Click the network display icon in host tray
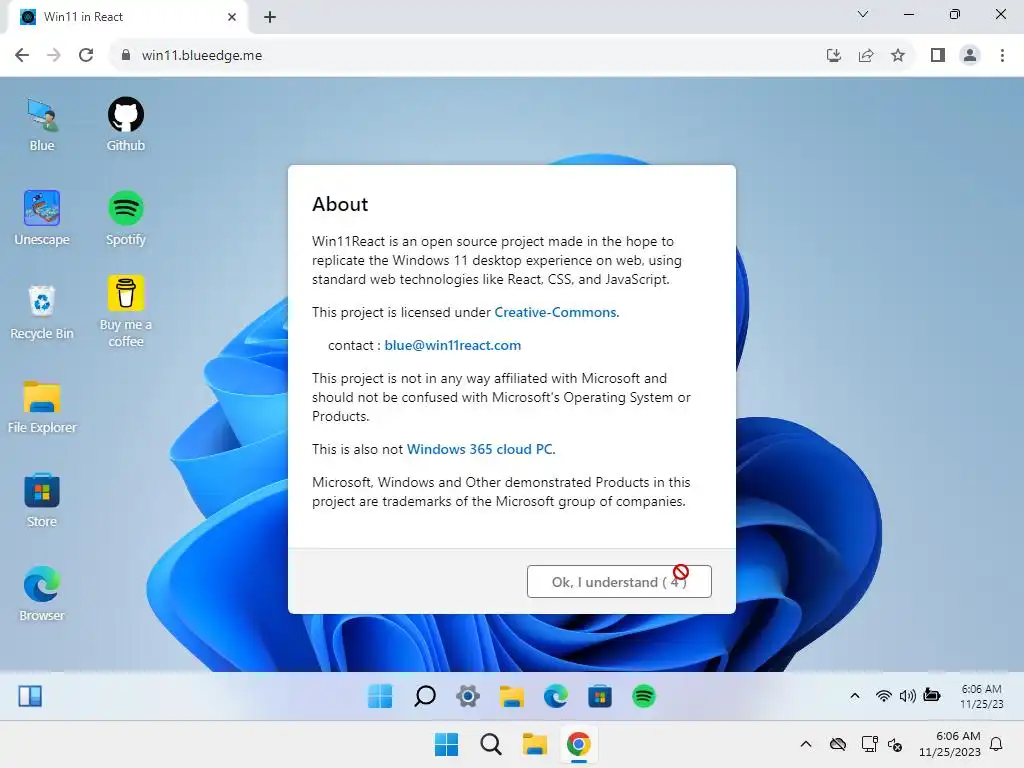Image resolution: width=1024 pixels, height=768 pixels. [x=869, y=744]
